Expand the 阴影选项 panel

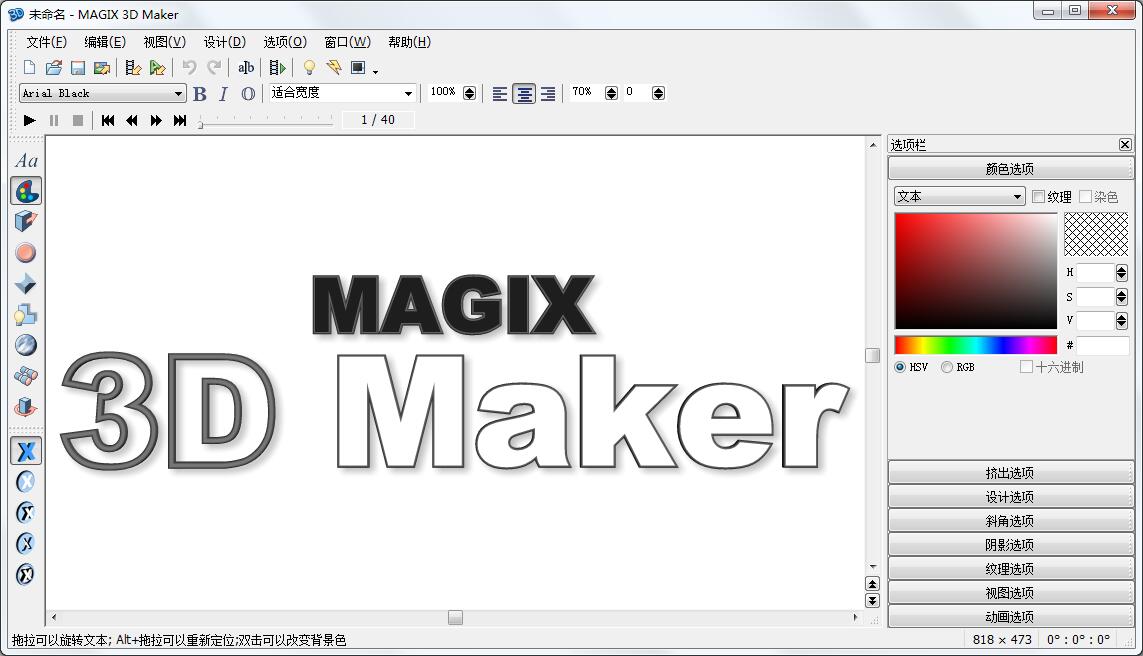pos(1010,544)
